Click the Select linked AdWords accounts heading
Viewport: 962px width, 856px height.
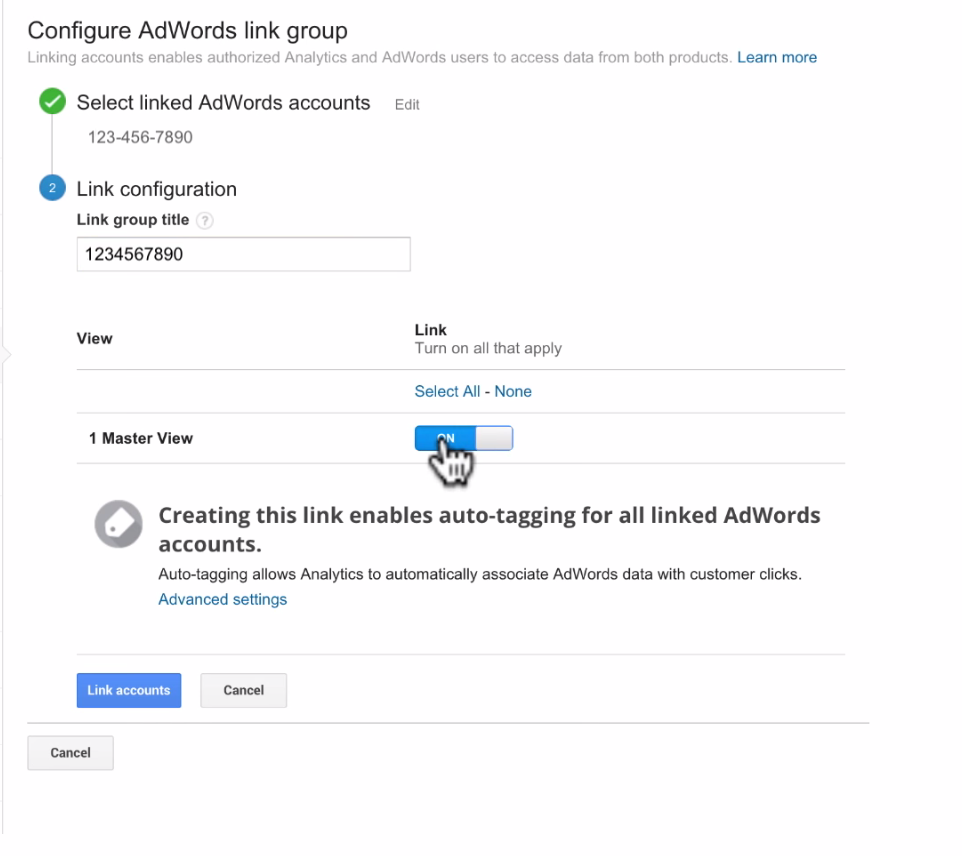(x=223, y=102)
